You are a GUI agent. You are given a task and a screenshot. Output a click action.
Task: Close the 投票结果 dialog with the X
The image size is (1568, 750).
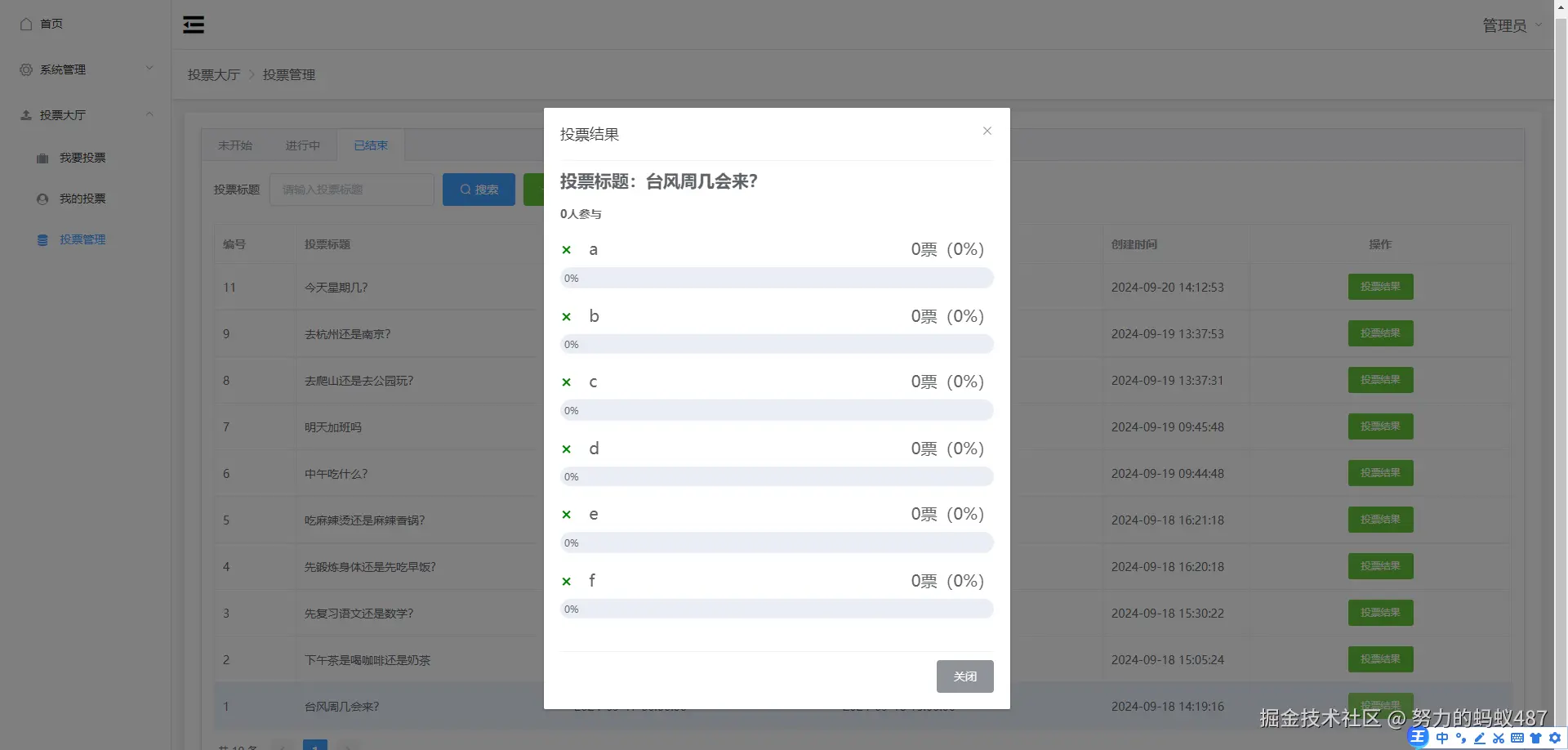(987, 131)
